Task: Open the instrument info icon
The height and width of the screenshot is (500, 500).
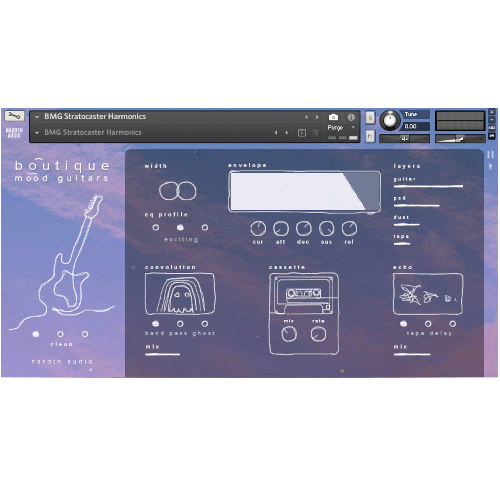Action: [x=351, y=117]
